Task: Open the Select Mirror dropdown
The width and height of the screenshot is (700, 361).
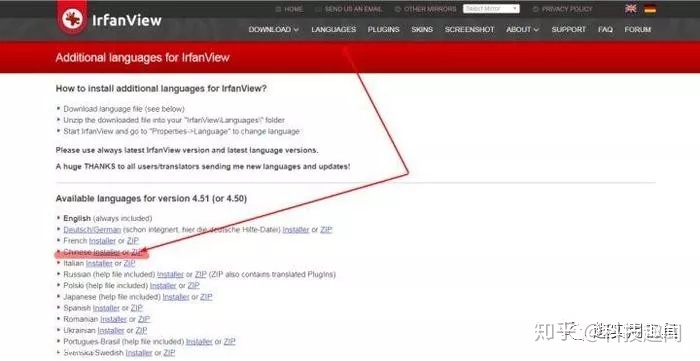Action: click(x=491, y=8)
